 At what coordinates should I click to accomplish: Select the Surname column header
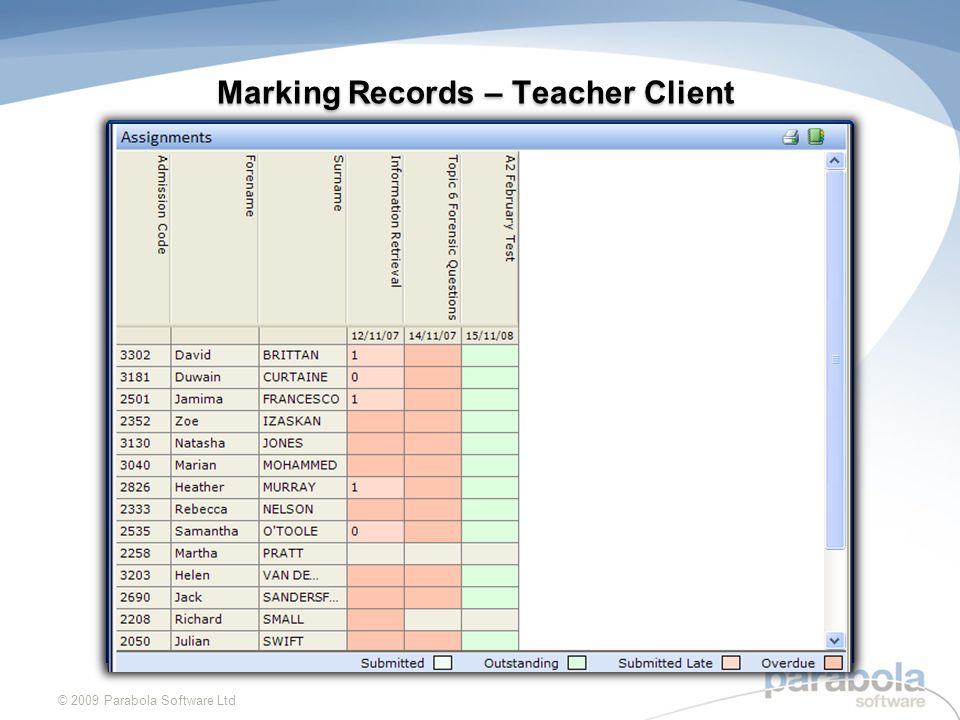click(303, 238)
